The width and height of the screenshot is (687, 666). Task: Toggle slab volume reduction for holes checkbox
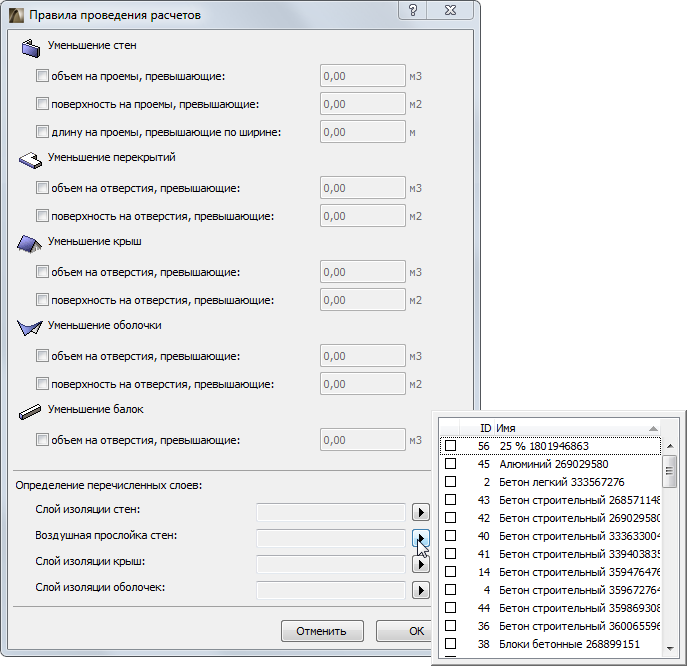[x=42, y=188]
